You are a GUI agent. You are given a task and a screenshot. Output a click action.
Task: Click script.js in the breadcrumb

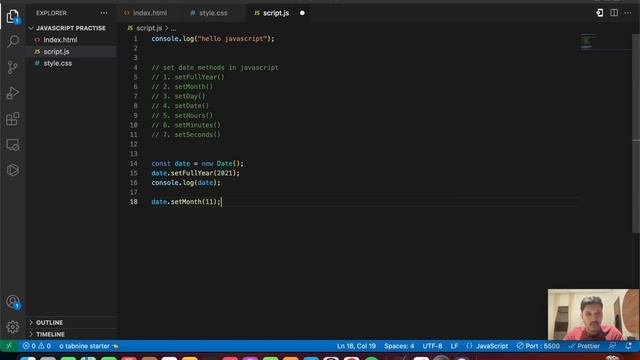pos(149,28)
